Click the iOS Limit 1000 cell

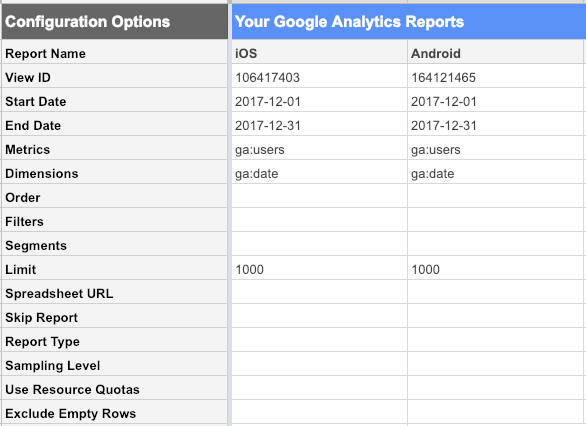319,269
